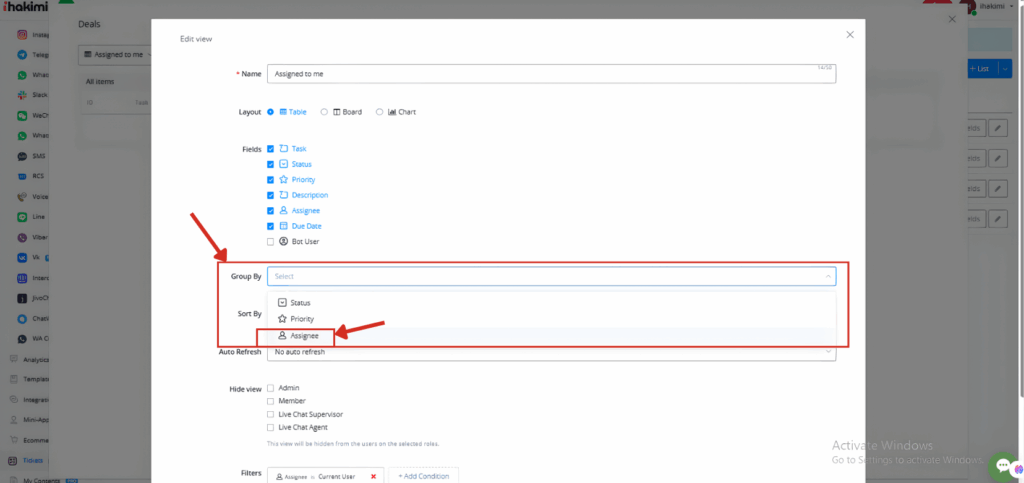Choose the Chart layout option

click(x=380, y=112)
